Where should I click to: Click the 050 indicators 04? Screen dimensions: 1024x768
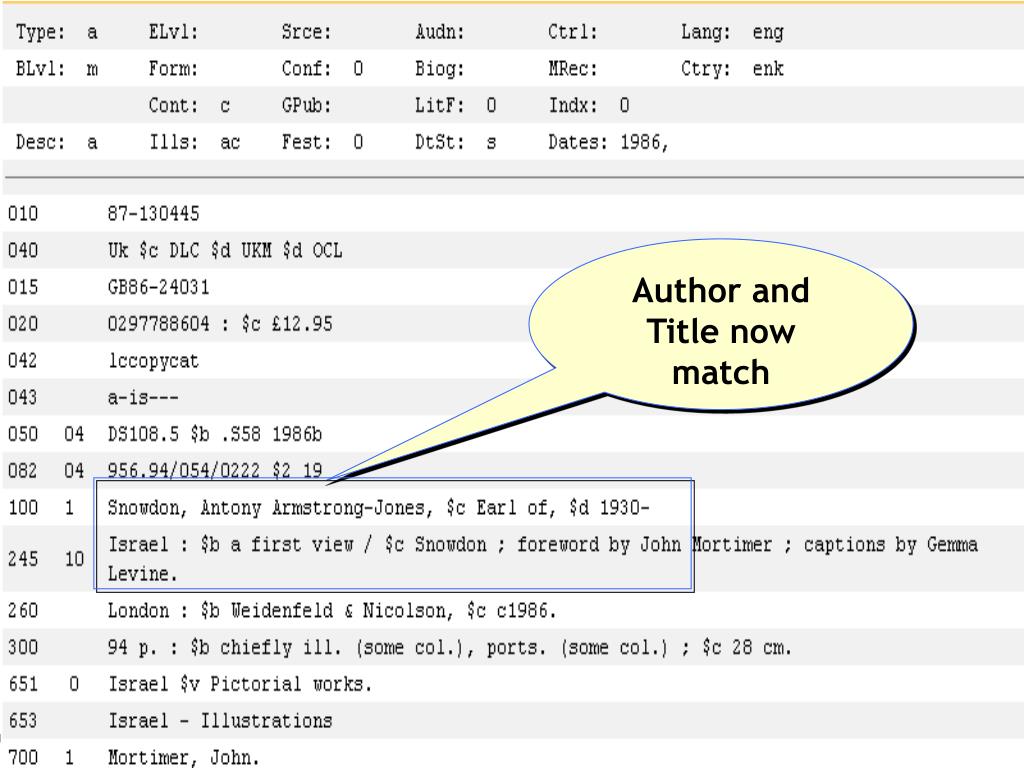74,434
